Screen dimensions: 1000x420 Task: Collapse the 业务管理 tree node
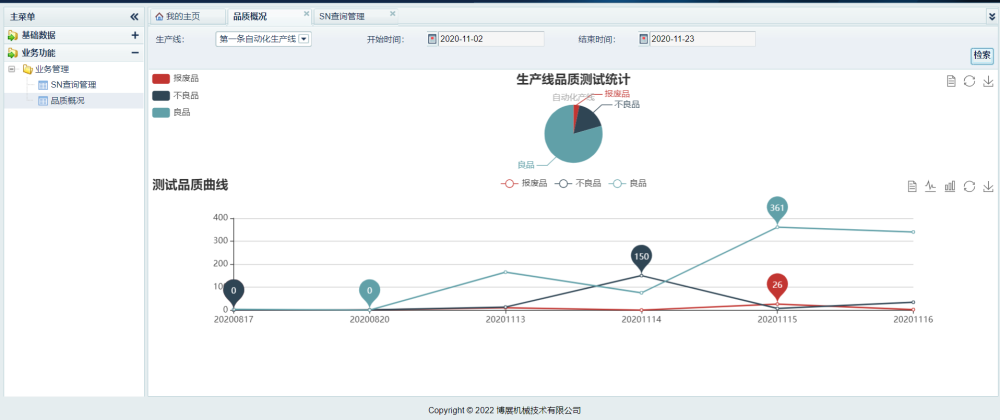(x=12, y=69)
